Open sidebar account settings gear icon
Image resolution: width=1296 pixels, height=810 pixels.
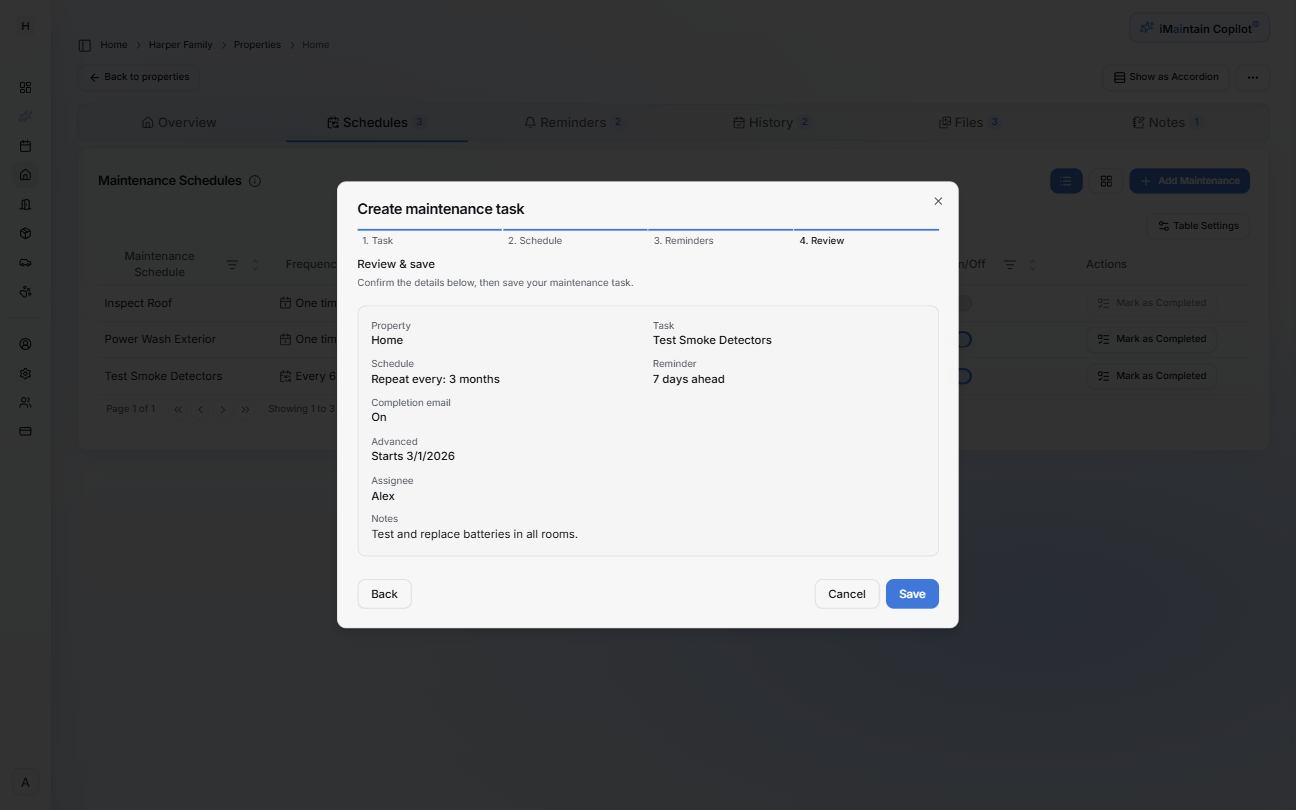(25, 372)
